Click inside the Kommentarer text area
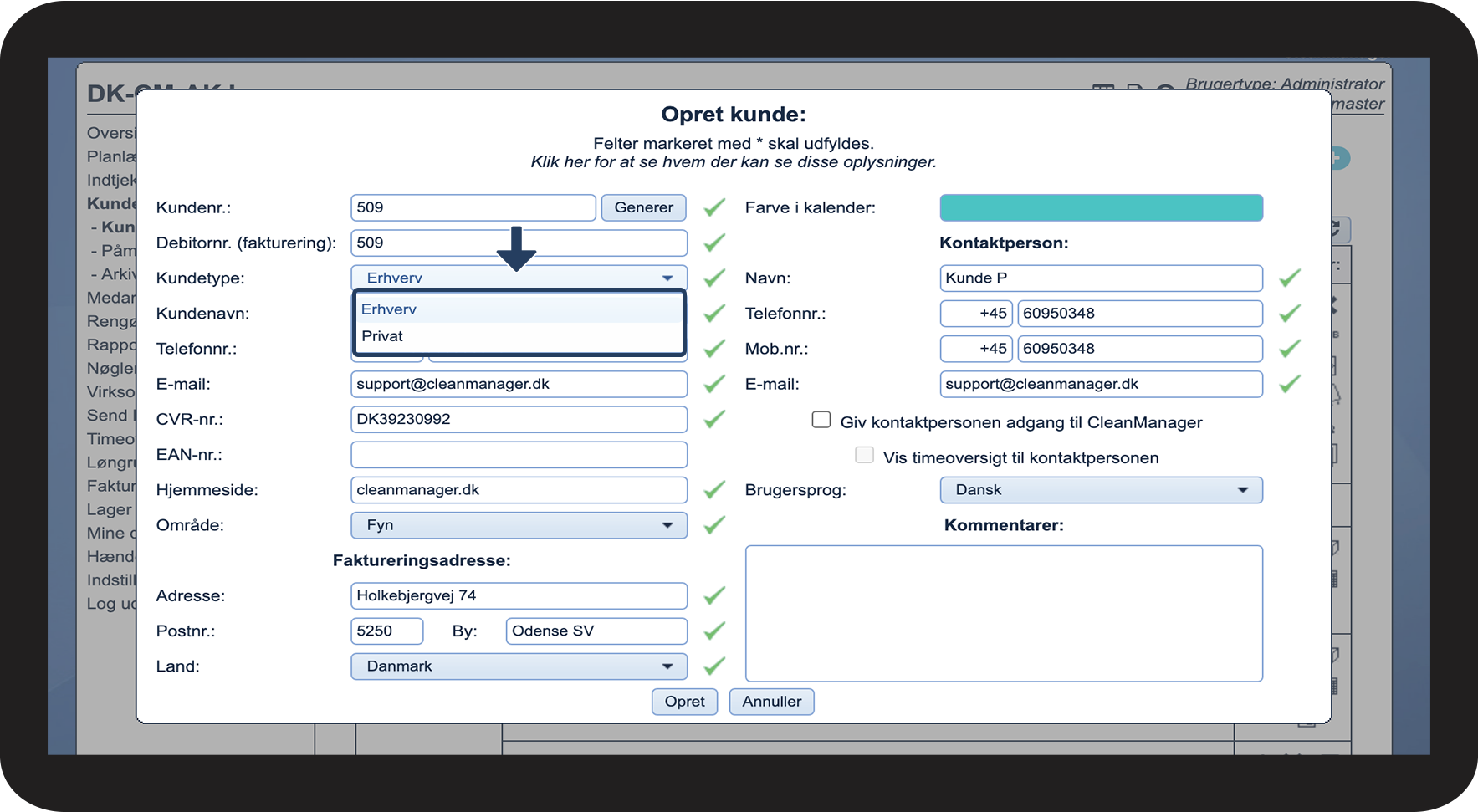This screenshot has height=812, width=1478. click(1004, 613)
